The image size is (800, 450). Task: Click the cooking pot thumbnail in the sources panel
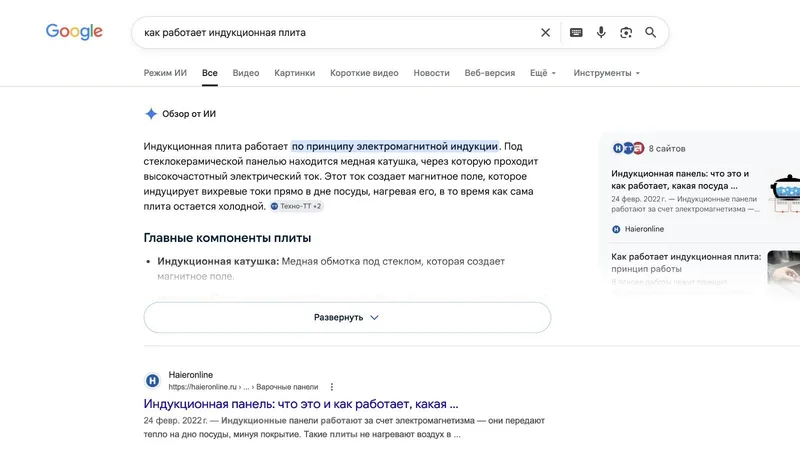pos(785,193)
